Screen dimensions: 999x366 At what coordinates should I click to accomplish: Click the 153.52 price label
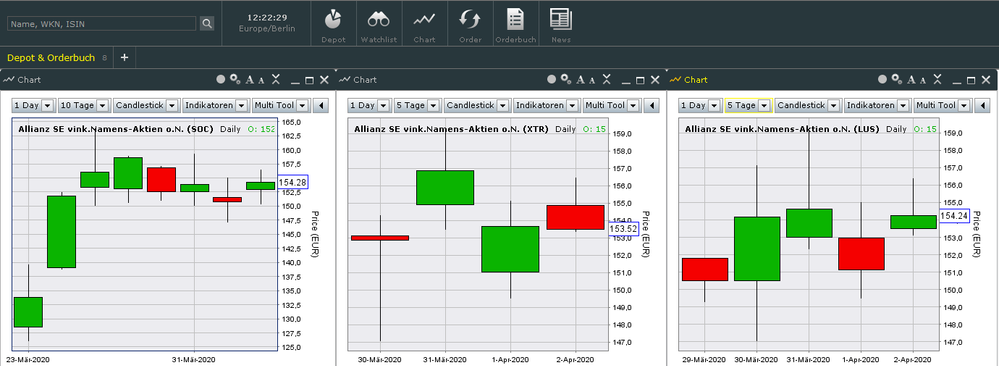click(624, 228)
